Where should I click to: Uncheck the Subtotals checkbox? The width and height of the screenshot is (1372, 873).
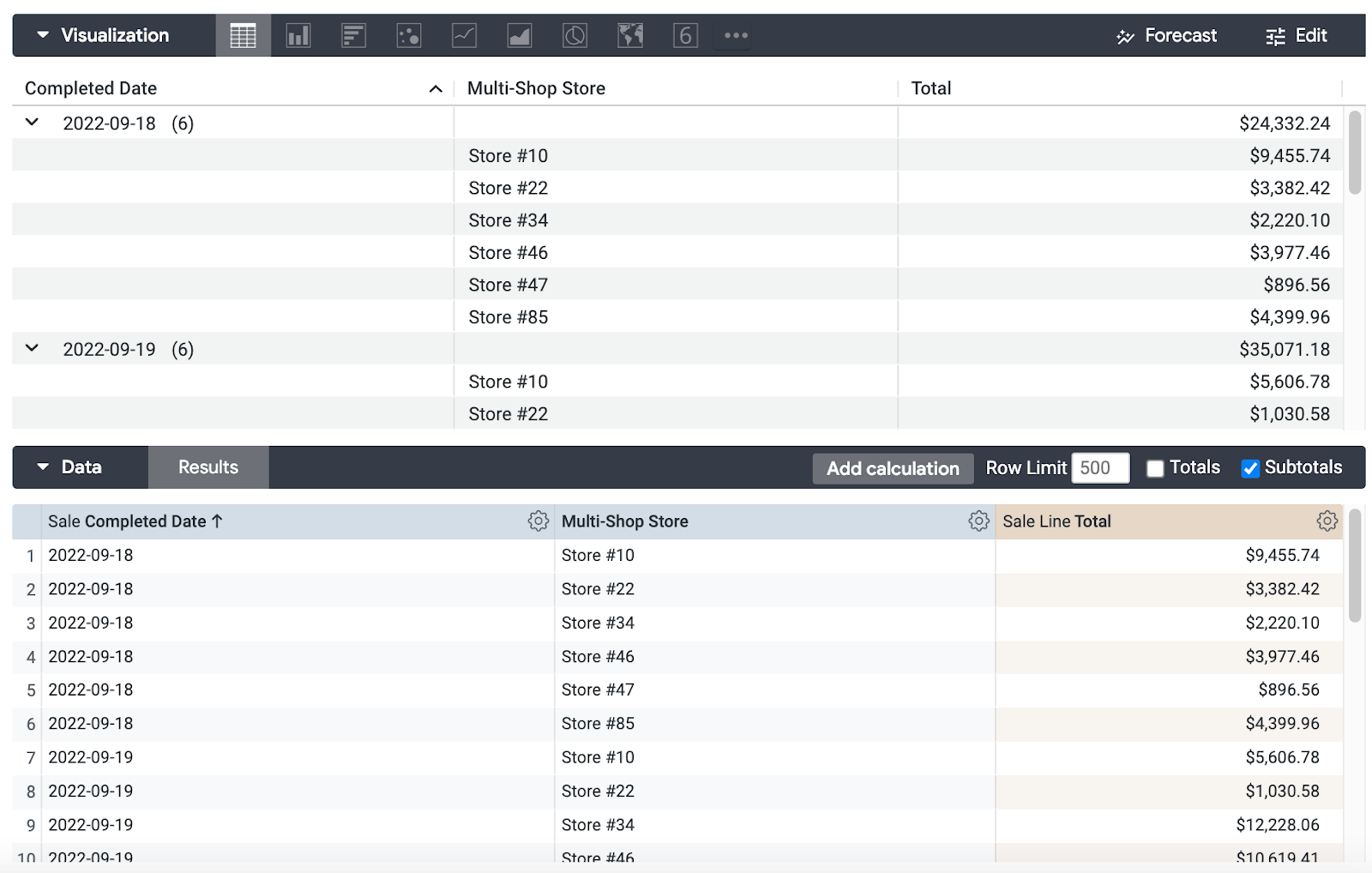pyautogui.click(x=1250, y=468)
